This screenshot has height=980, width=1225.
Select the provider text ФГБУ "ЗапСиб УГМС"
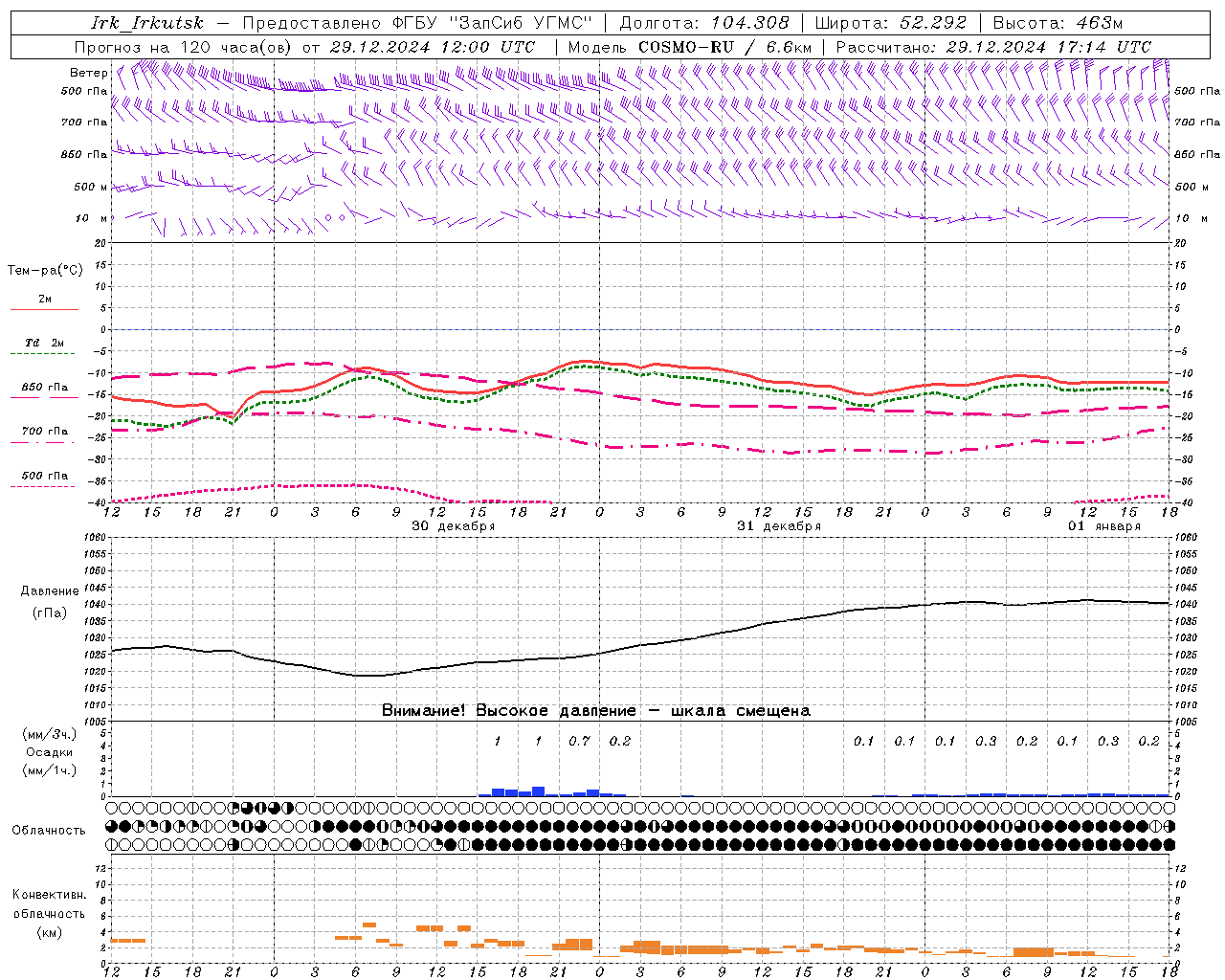493,23
